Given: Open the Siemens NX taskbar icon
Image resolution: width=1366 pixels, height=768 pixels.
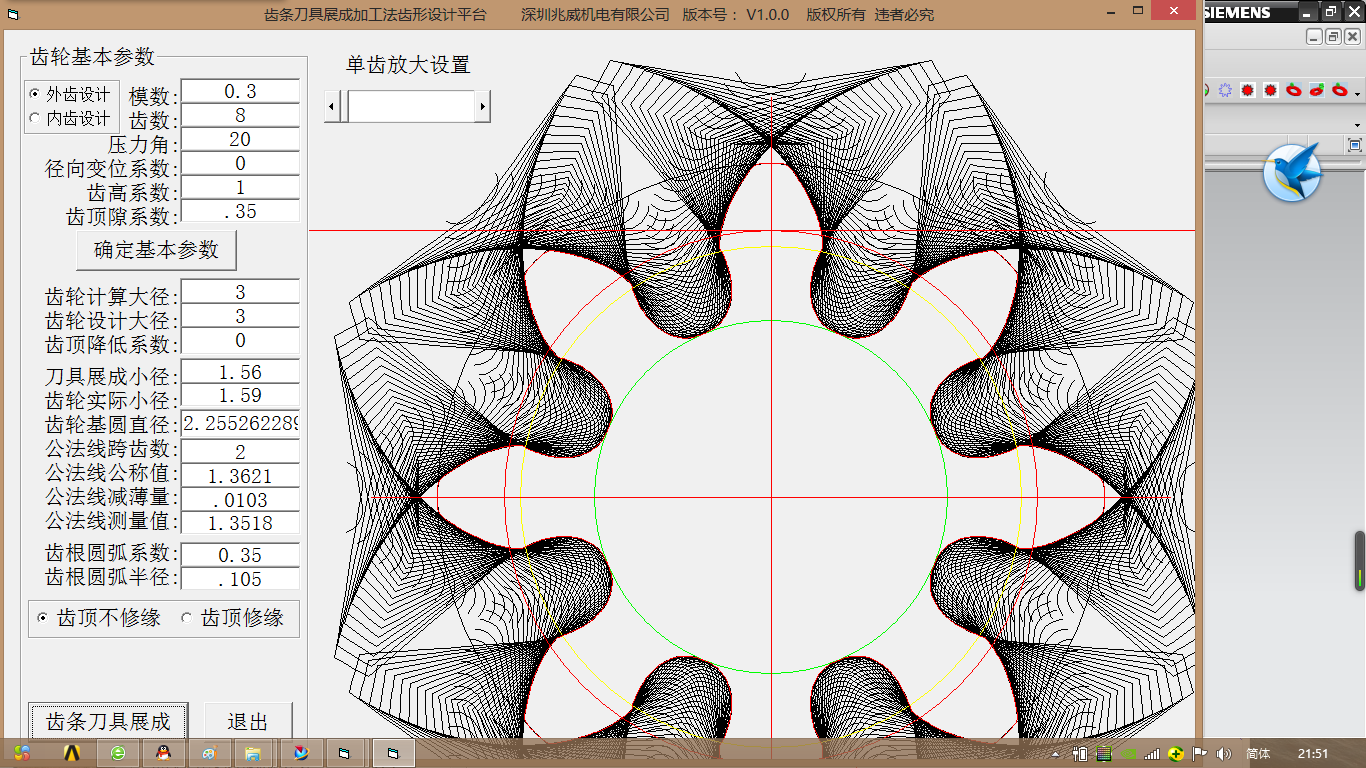Looking at the screenshot, I should click(301, 753).
